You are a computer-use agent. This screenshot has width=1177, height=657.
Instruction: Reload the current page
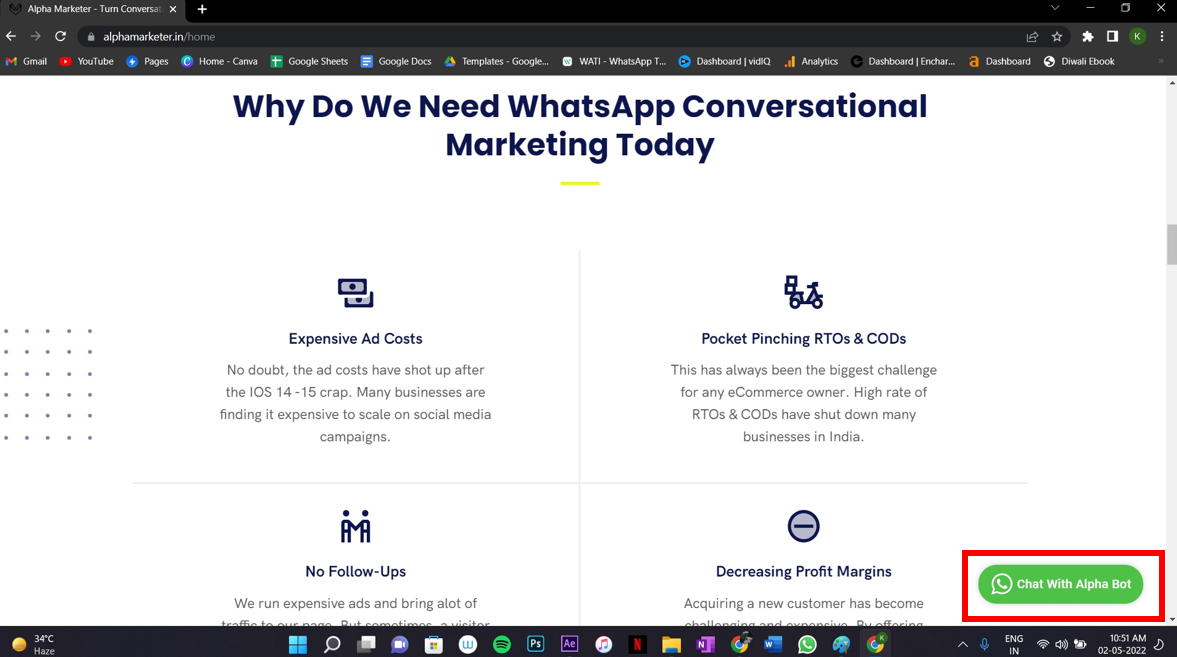click(60, 36)
